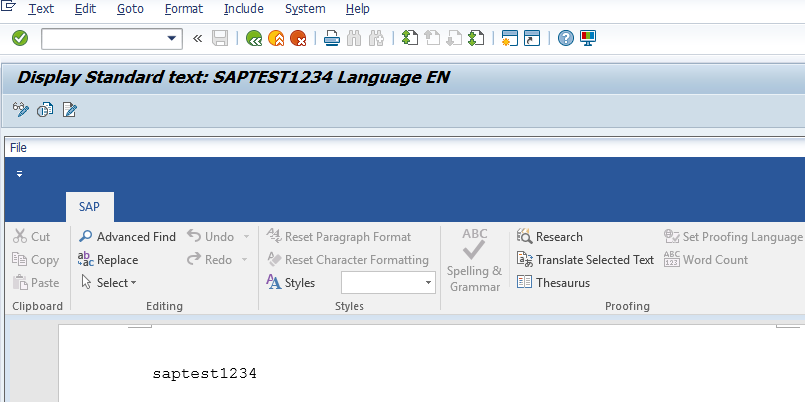Click the Cut command
Image resolution: width=805 pixels, height=402 pixels.
pos(31,237)
